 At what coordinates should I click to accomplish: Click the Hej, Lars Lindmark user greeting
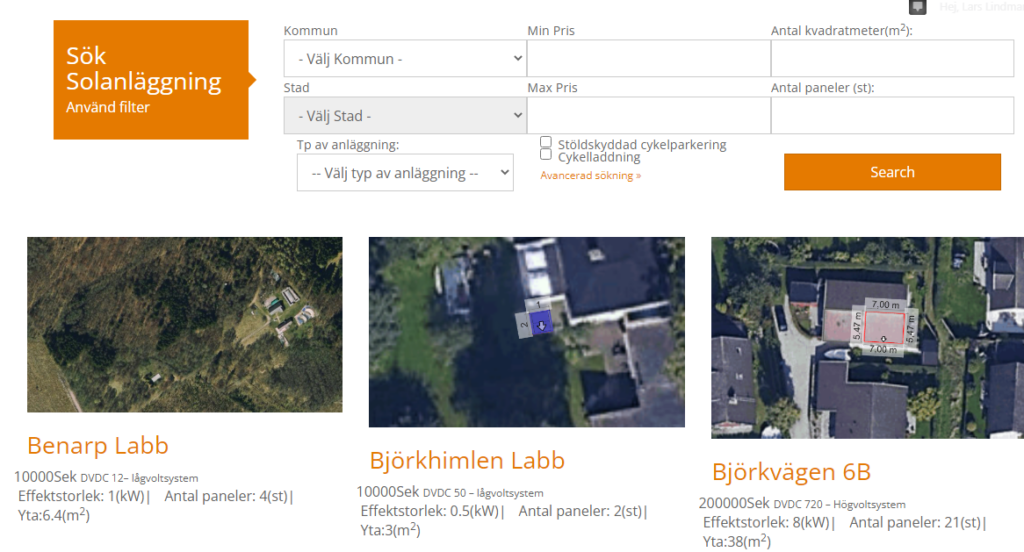980,7
